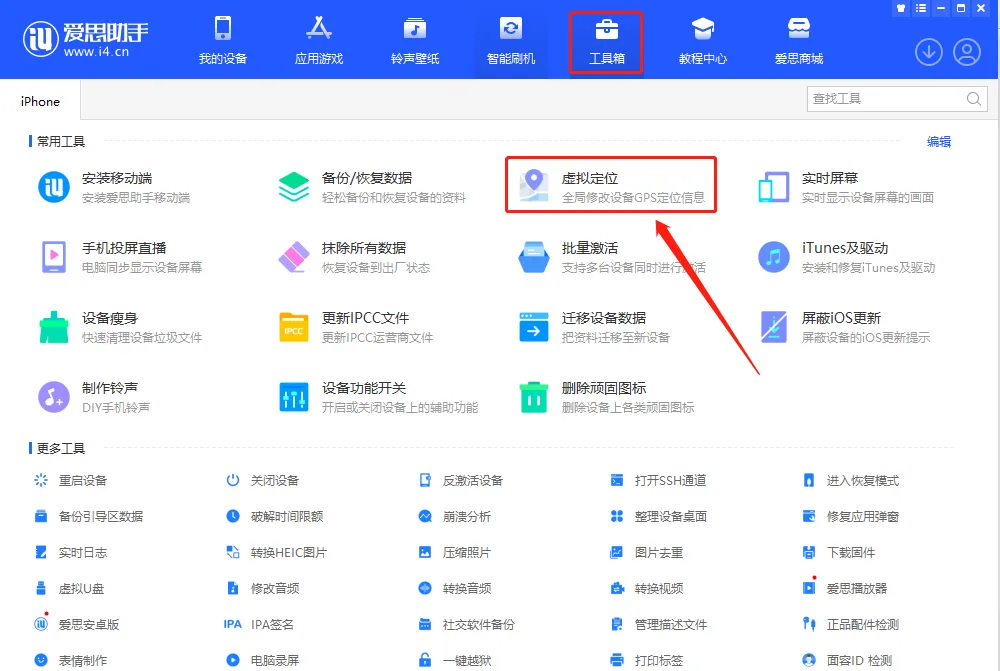Open 压缩照片
Image resolution: width=1000 pixels, height=671 pixels.
click(x=454, y=552)
